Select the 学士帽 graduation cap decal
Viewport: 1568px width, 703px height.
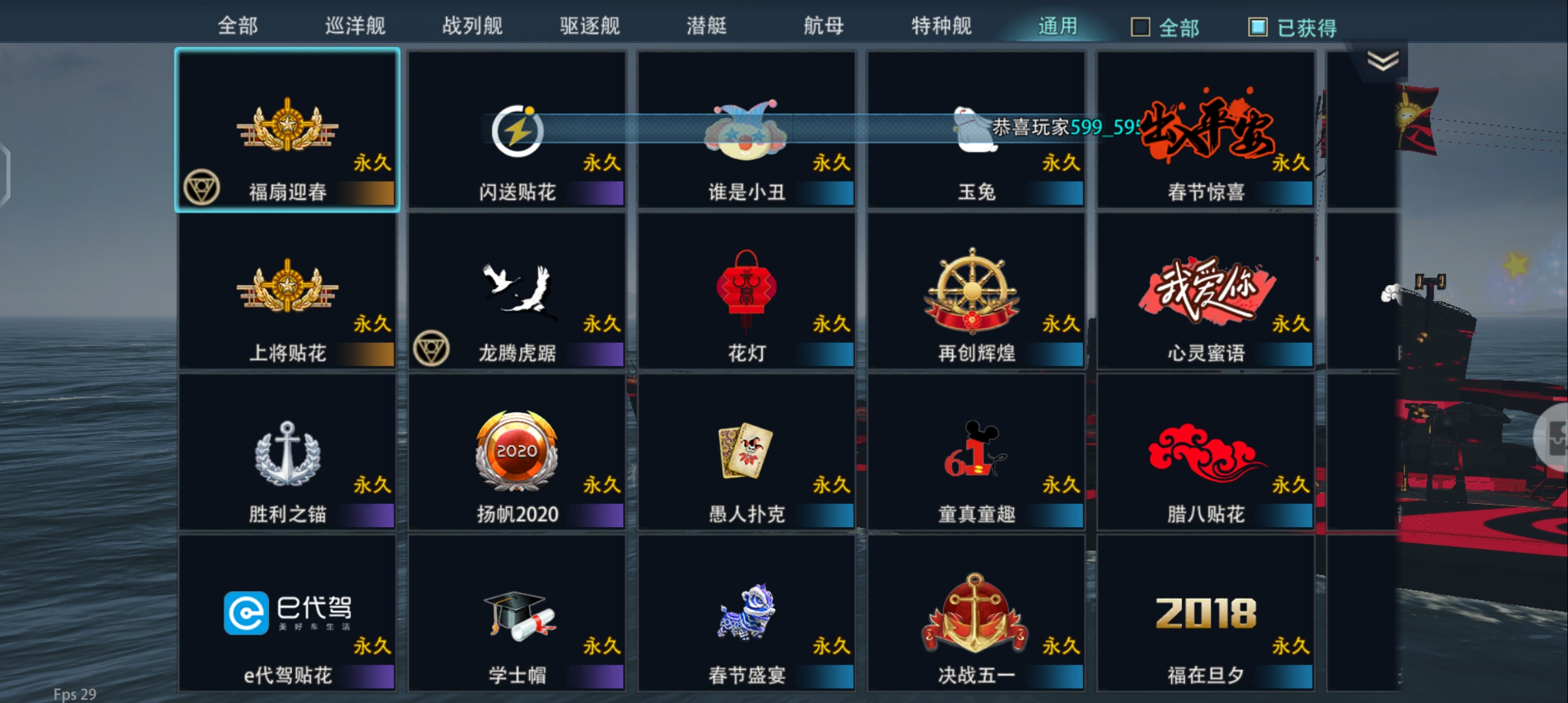click(x=517, y=613)
